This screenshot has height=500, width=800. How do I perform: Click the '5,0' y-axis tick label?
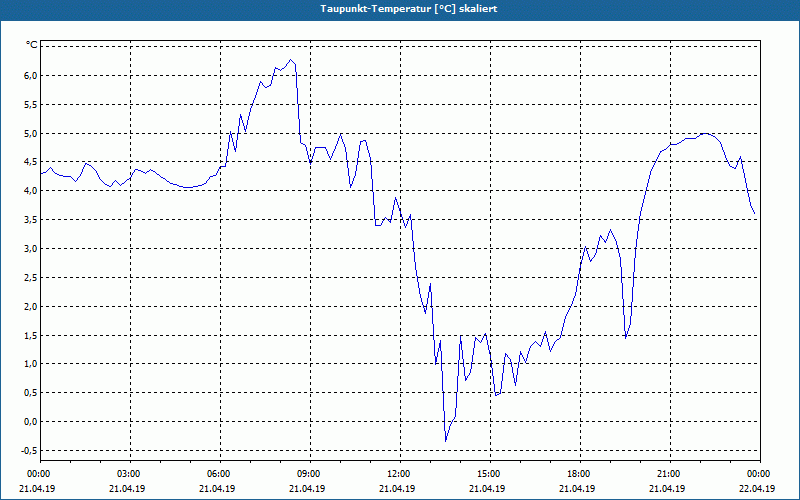tap(31, 133)
